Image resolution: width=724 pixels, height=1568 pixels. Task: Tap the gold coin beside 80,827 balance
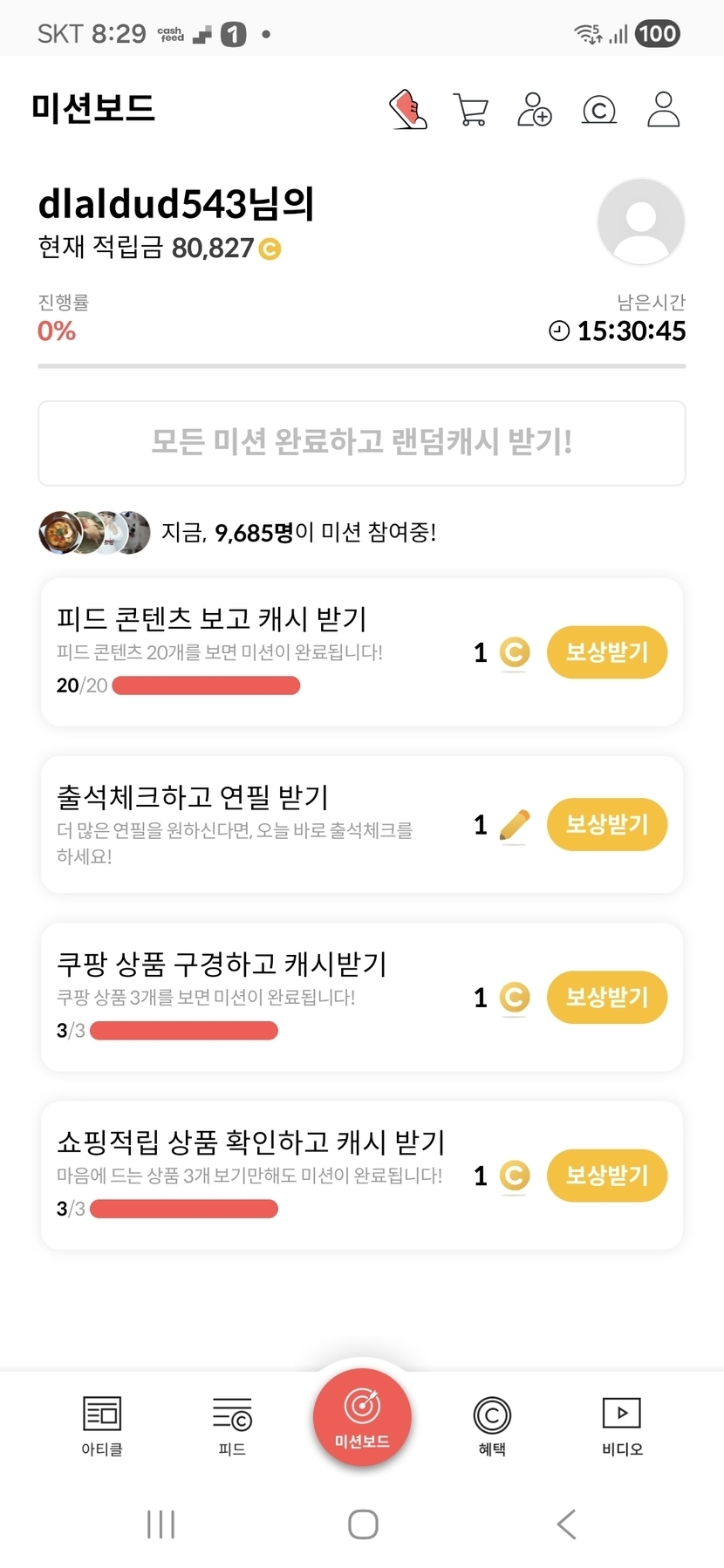(x=270, y=249)
